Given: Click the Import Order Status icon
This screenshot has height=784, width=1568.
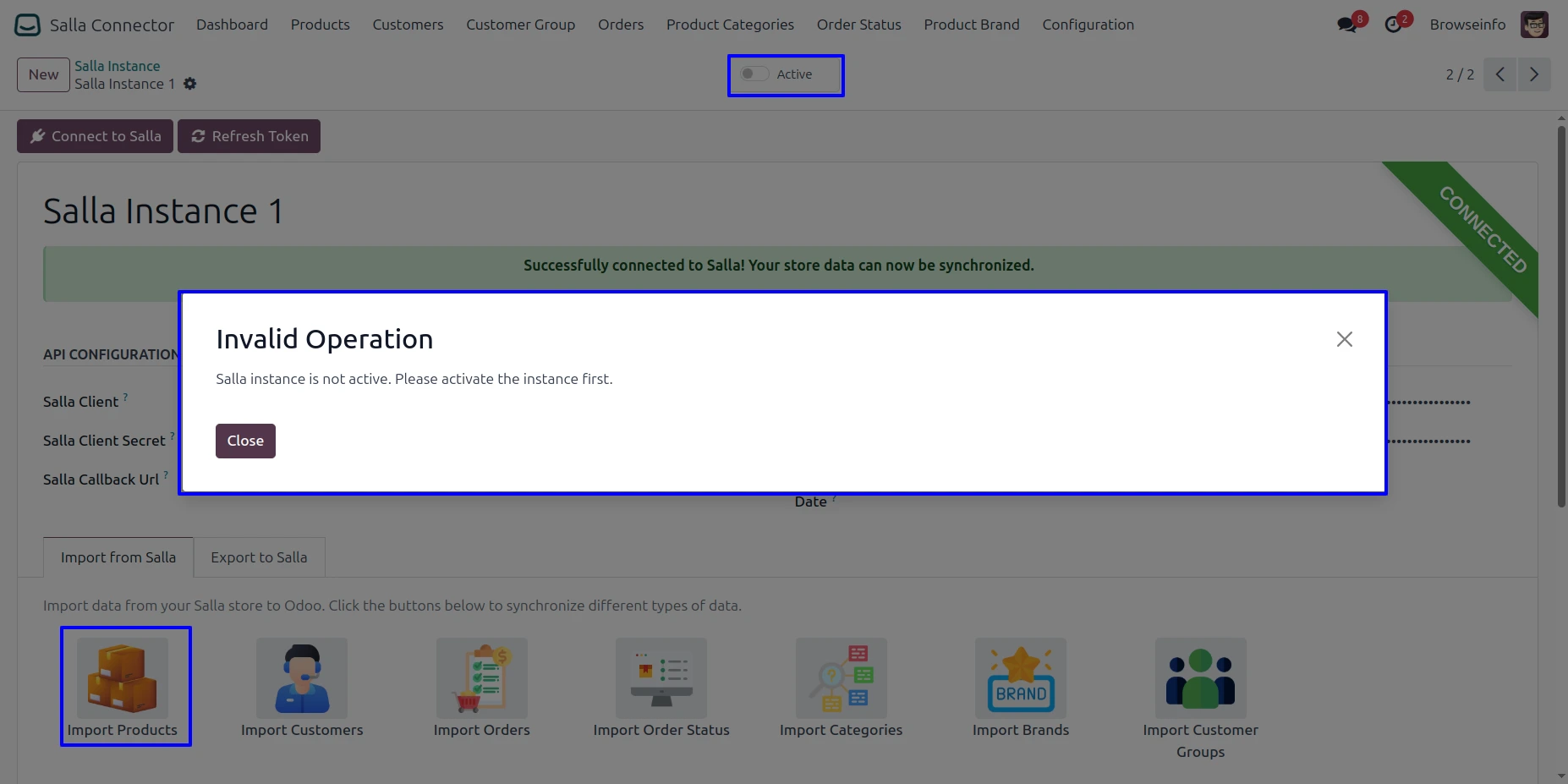Looking at the screenshot, I should [x=661, y=678].
